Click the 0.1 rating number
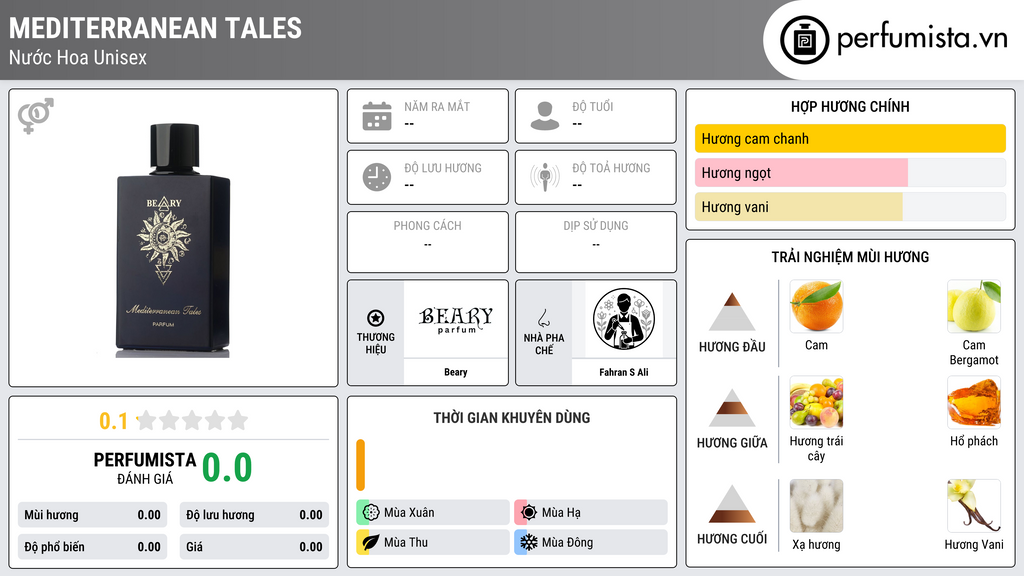 114,421
